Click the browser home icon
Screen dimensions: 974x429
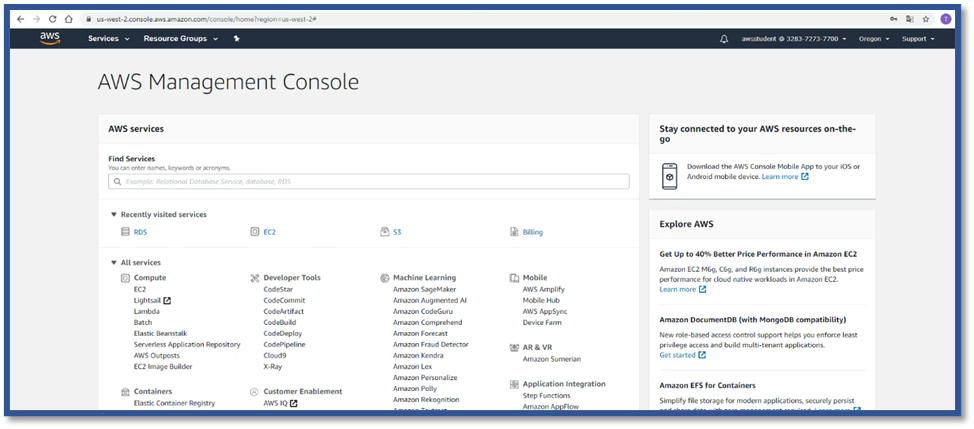(x=69, y=19)
